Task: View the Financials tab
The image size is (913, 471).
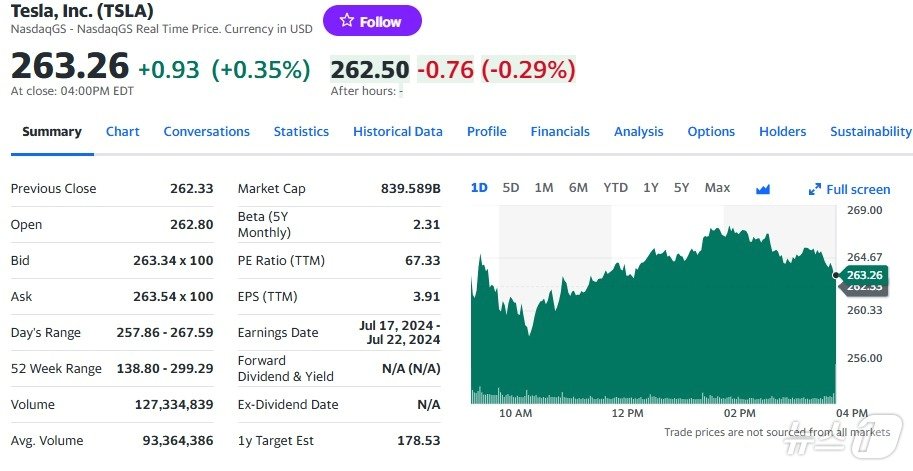Action: pyautogui.click(x=560, y=132)
